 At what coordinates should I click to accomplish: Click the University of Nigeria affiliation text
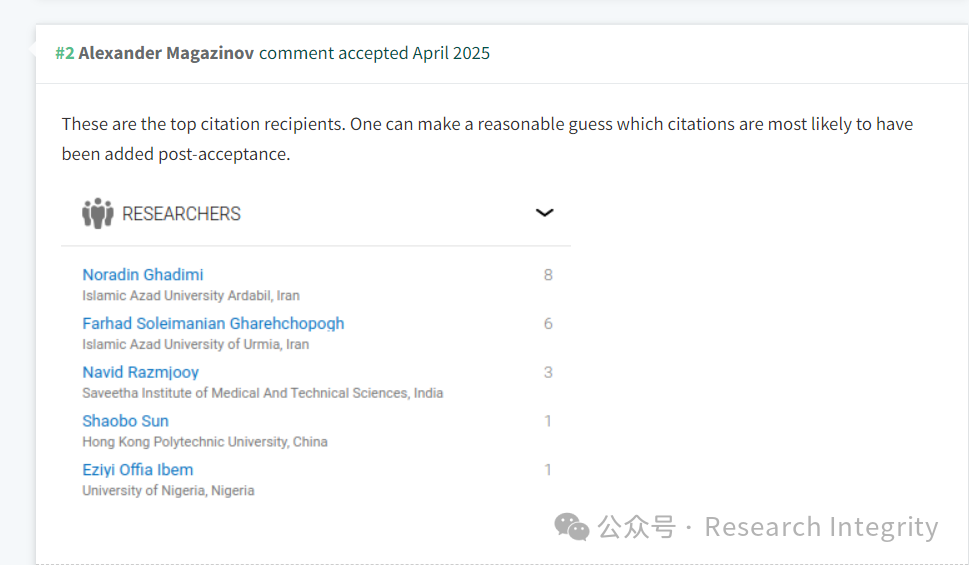click(x=168, y=491)
